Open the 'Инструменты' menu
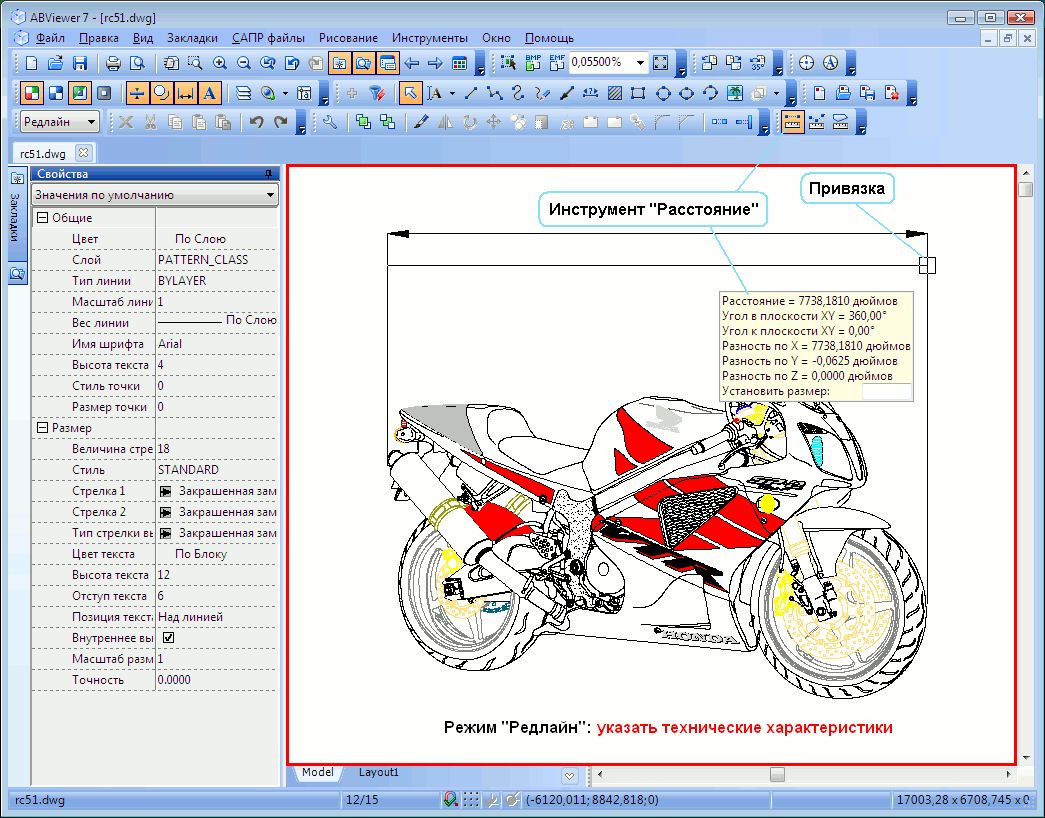 430,38
